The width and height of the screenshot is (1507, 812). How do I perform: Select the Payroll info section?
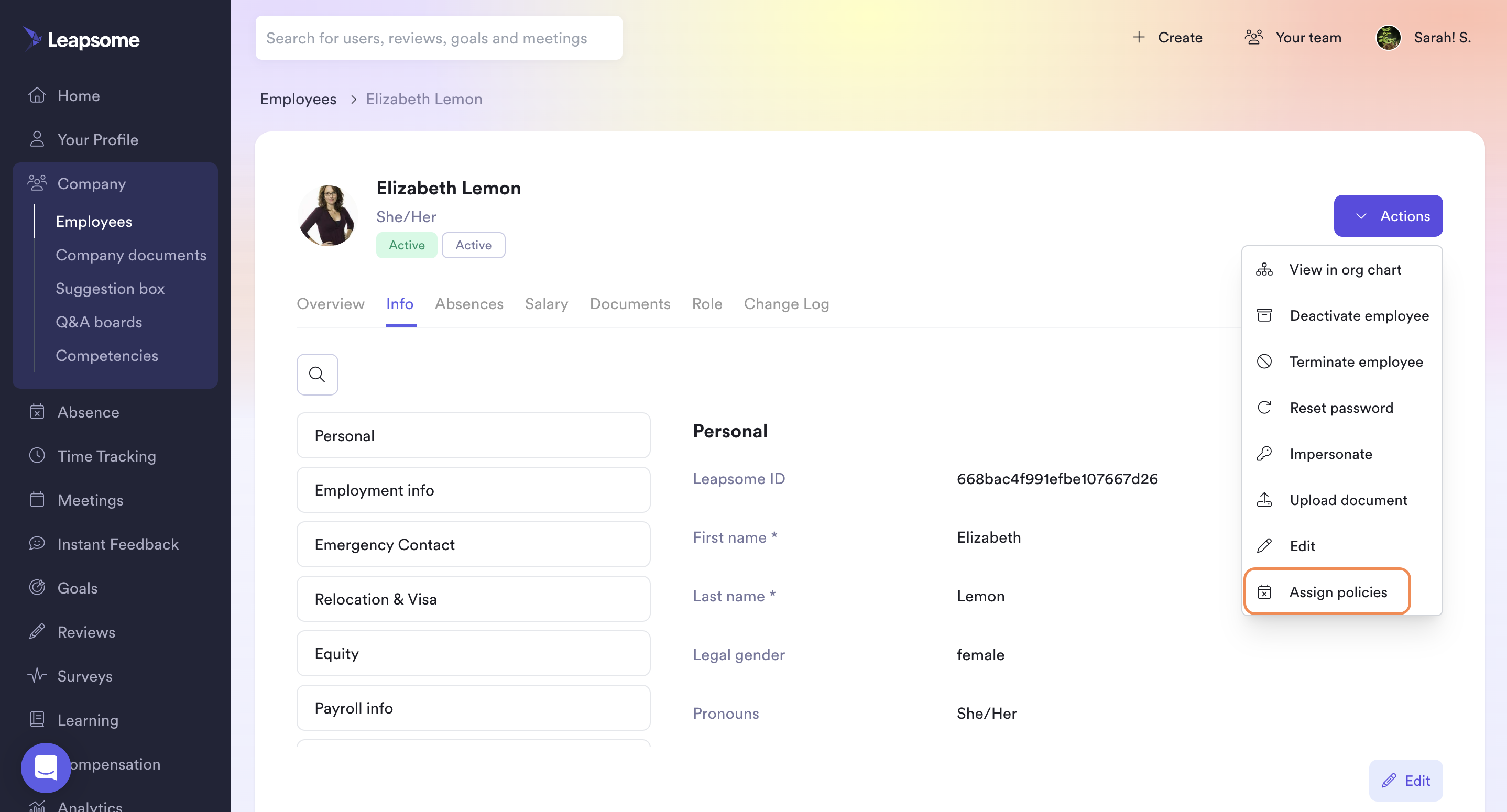tap(473, 708)
